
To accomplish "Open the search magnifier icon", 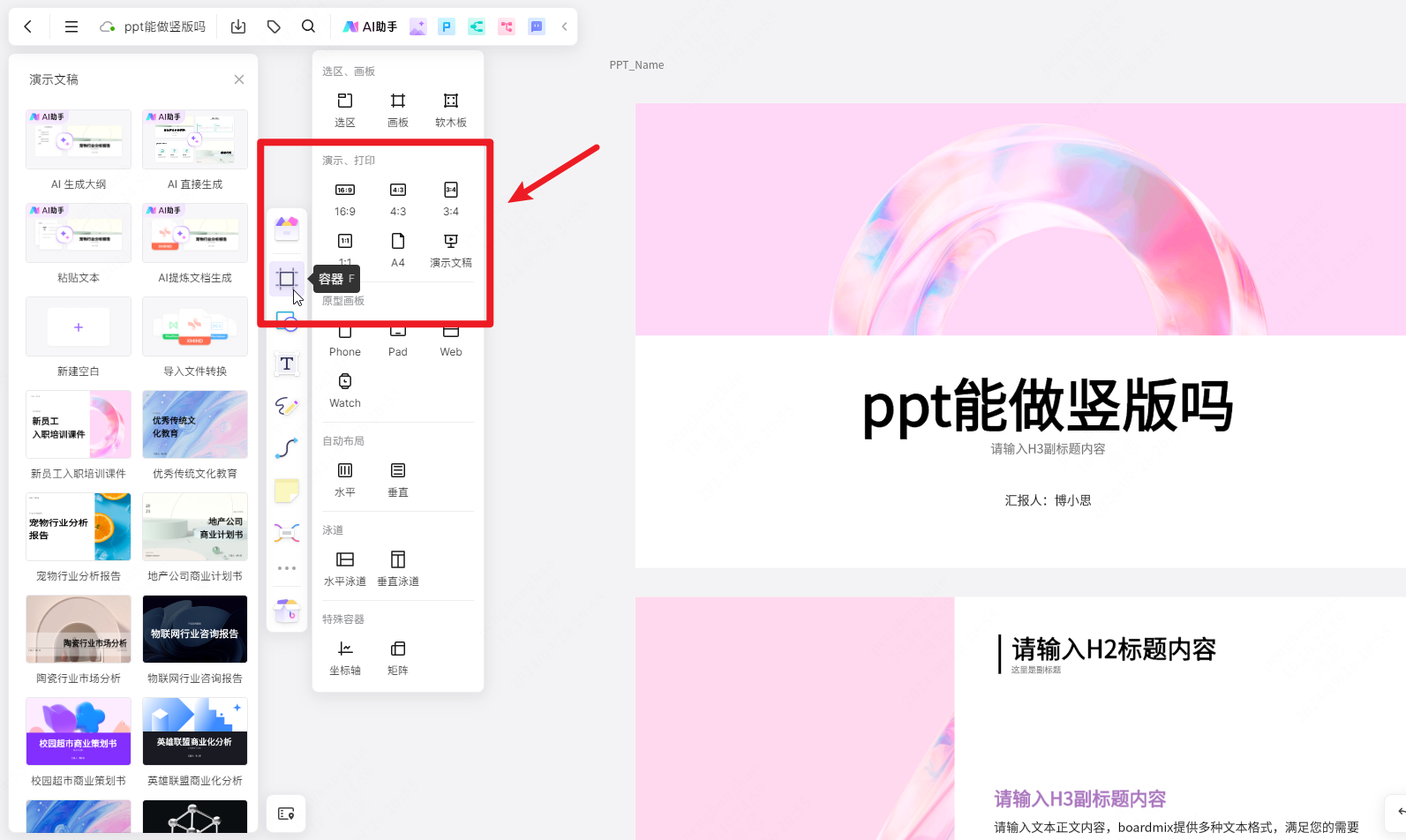I will pyautogui.click(x=308, y=26).
